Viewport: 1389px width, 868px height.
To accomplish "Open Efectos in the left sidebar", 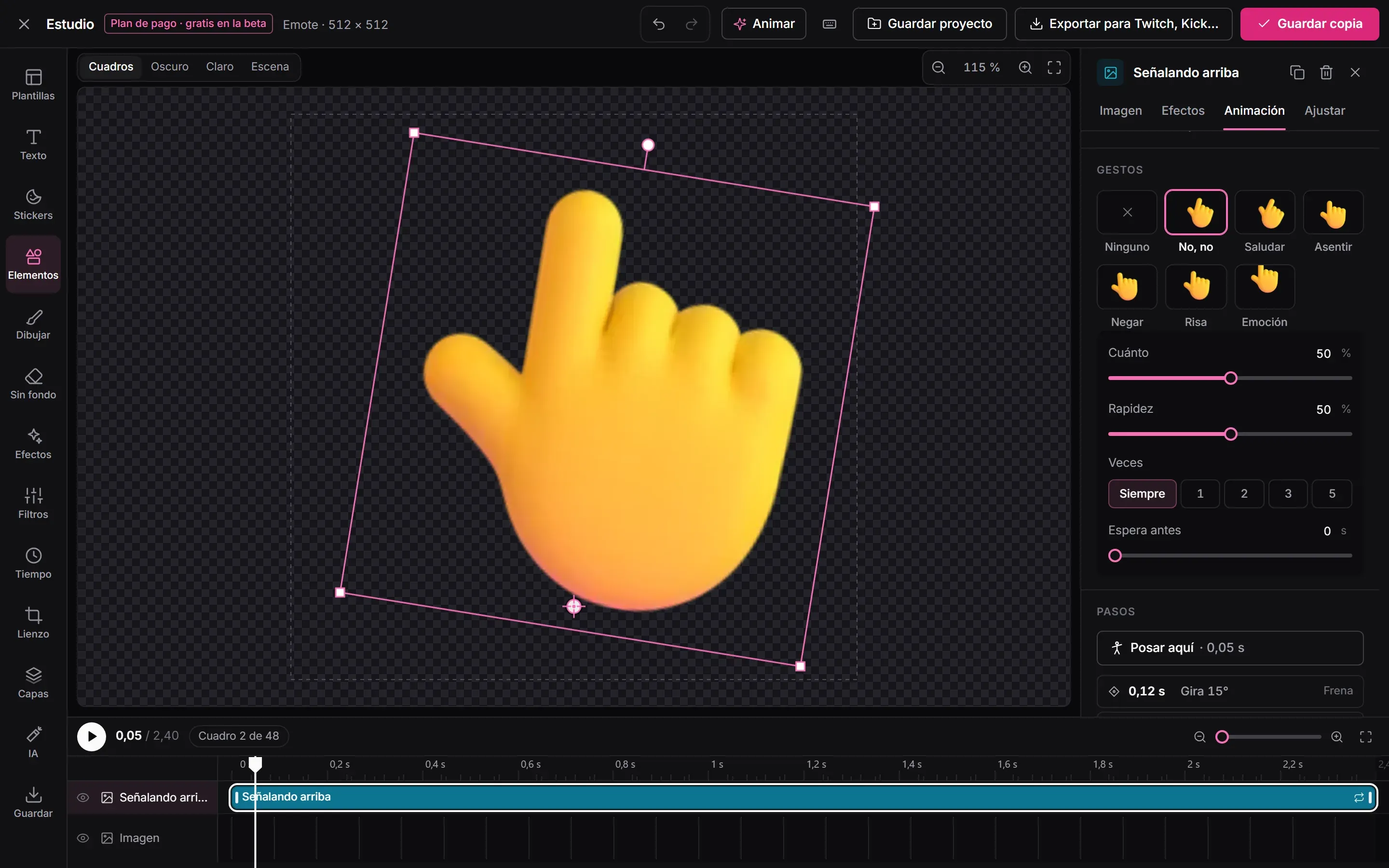I will [33, 444].
